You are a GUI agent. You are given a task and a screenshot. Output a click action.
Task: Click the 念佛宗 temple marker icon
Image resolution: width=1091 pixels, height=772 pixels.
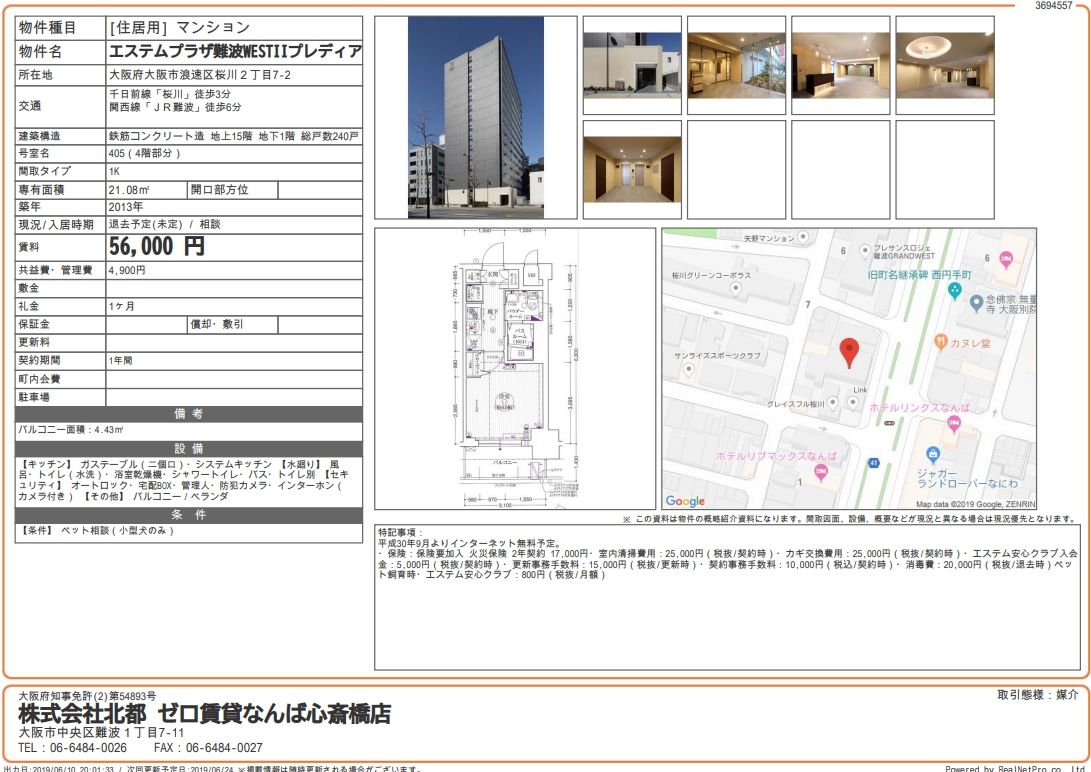coord(976,303)
